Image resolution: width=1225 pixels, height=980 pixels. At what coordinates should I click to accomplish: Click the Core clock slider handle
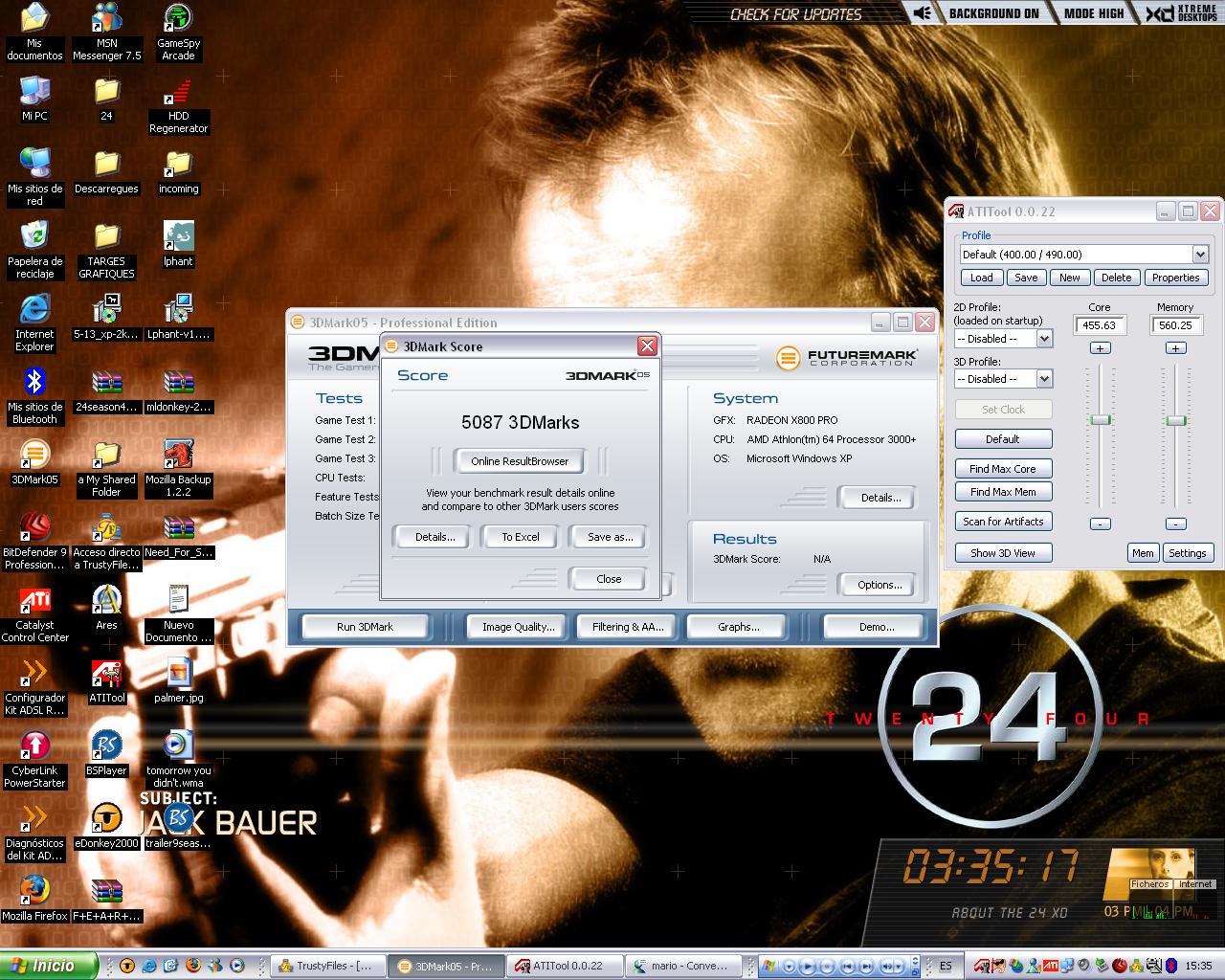click(1101, 420)
